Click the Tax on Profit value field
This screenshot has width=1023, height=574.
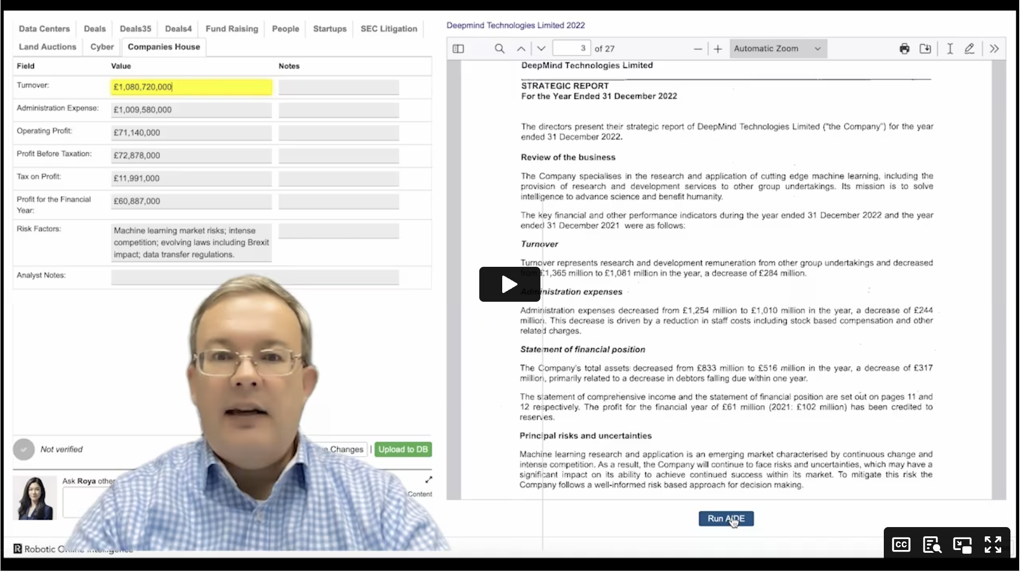coord(192,179)
